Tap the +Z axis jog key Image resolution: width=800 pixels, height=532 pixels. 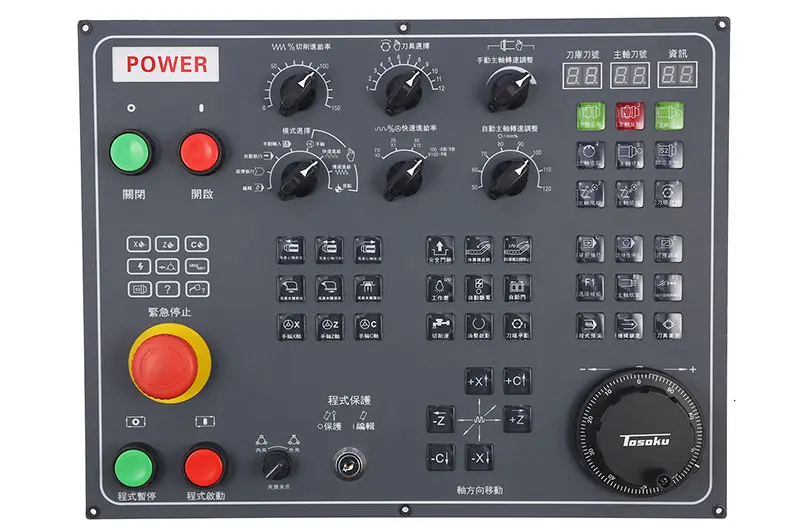coord(517,419)
